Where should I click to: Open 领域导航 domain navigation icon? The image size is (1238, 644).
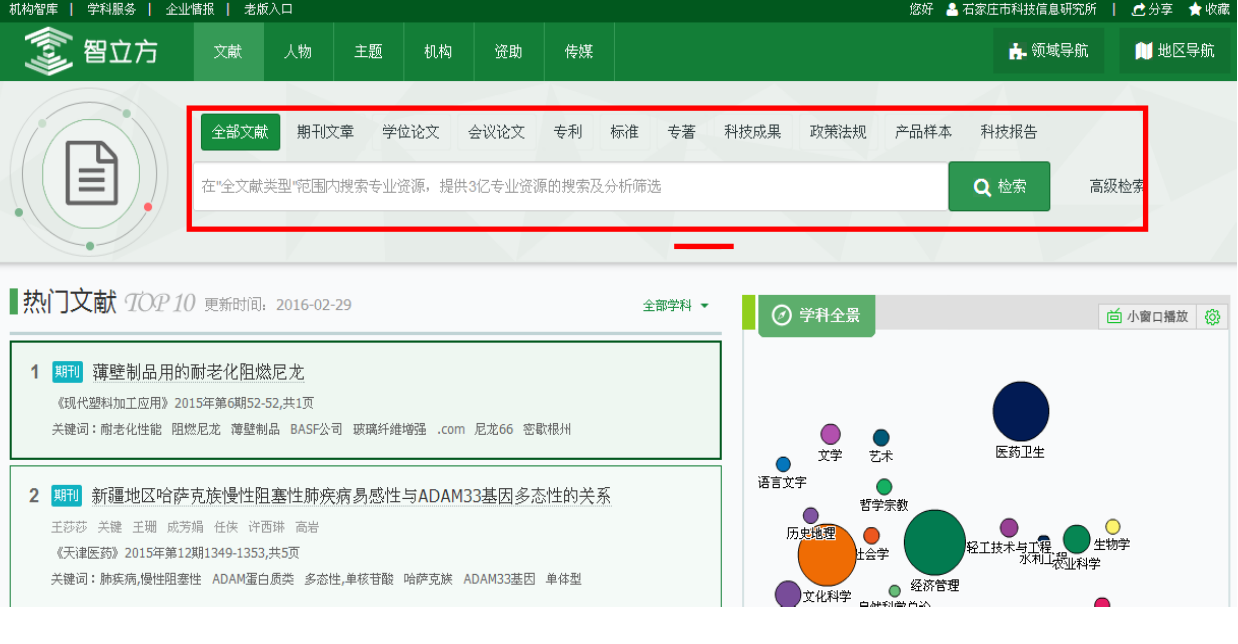point(1018,51)
